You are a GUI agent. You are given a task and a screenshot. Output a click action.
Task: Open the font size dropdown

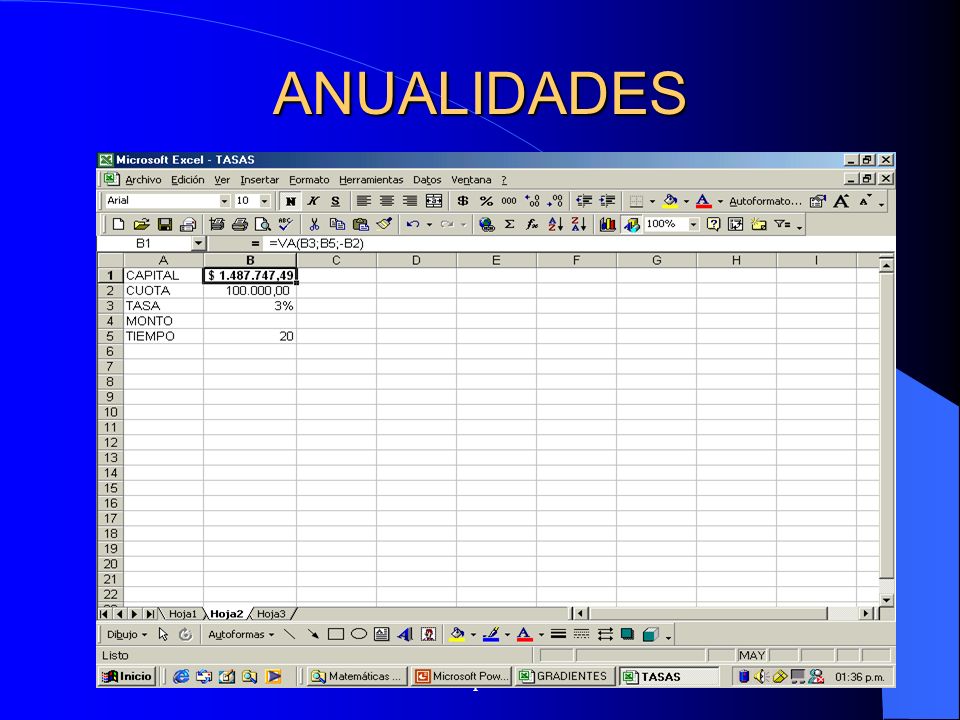coord(264,201)
